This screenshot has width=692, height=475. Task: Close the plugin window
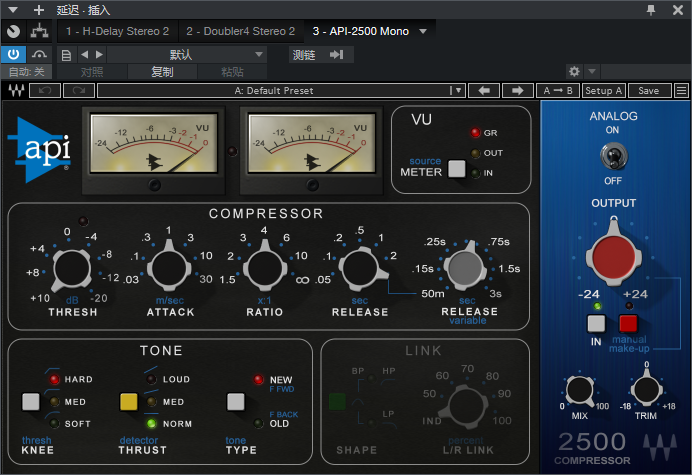tap(678, 10)
